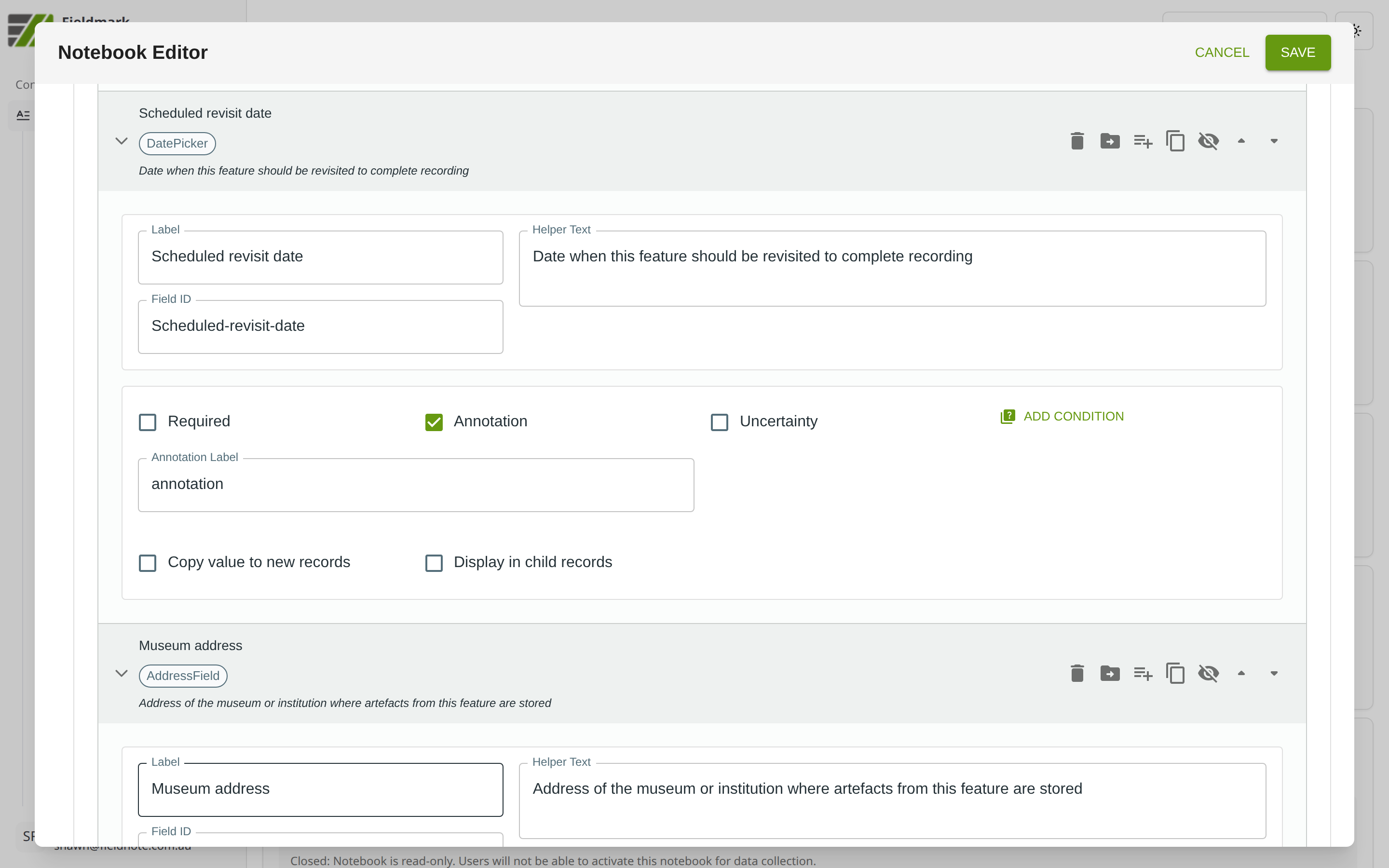Screen dimensions: 1389x868
Task: Collapse the Scheduled revisit date field
Action: pos(121,141)
